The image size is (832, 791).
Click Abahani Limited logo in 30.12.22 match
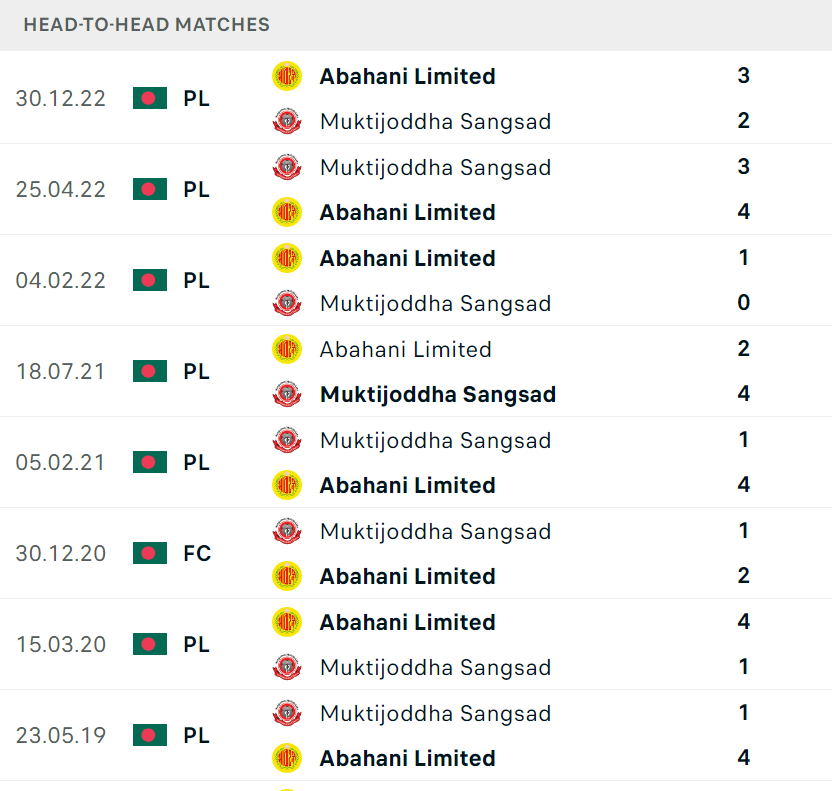(x=287, y=76)
